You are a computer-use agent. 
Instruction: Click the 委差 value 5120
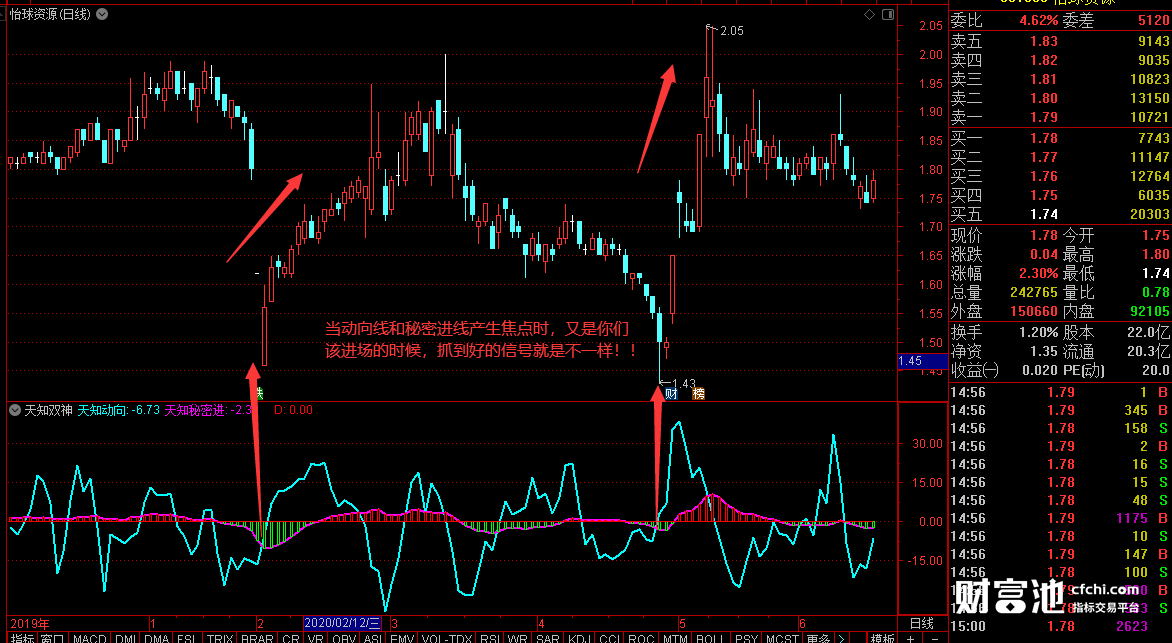click(x=1153, y=21)
